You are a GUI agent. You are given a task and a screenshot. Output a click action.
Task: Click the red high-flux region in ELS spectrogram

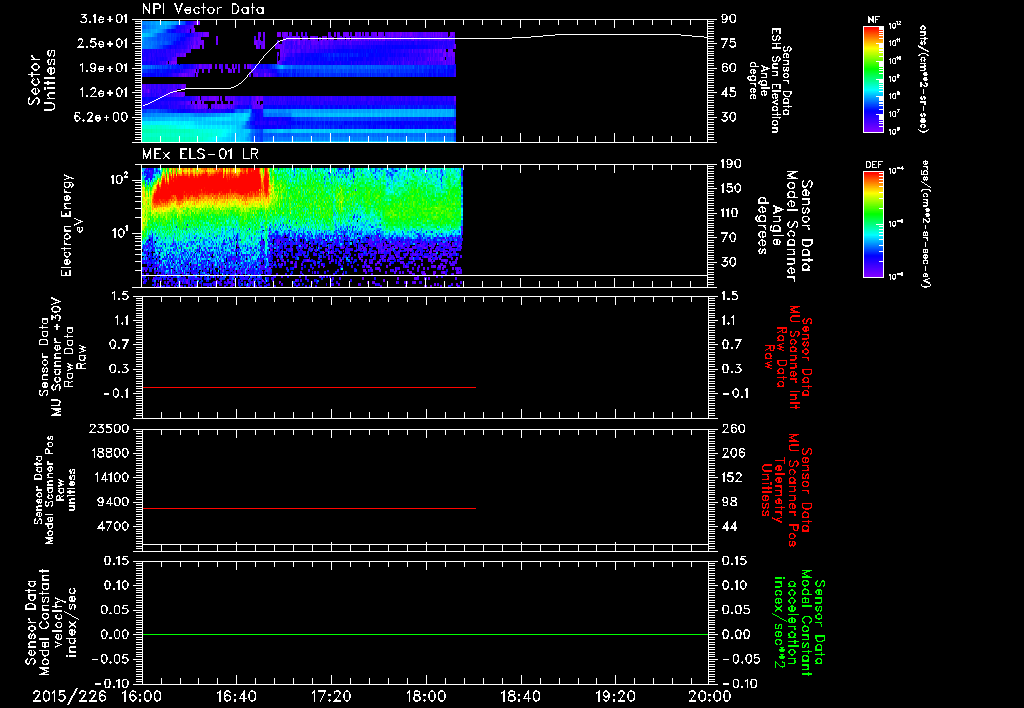click(212, 184)
